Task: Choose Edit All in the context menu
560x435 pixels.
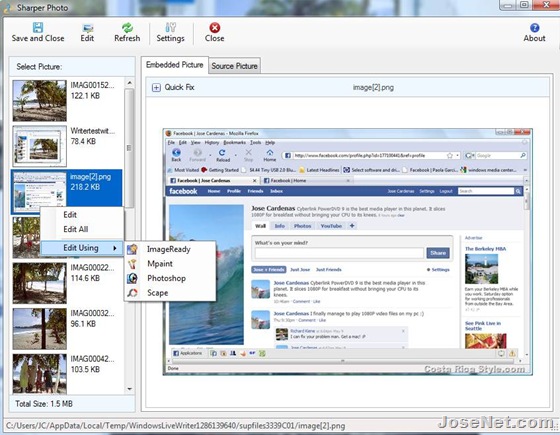Action: pos(76,229)
